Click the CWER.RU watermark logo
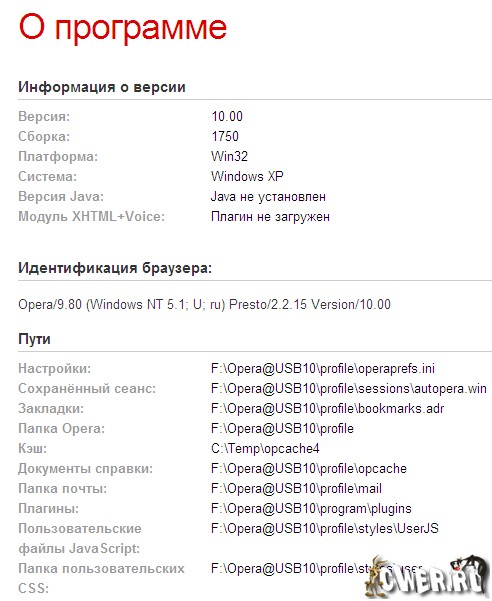This screenshot has height=601, width=492. pos(427,577)
